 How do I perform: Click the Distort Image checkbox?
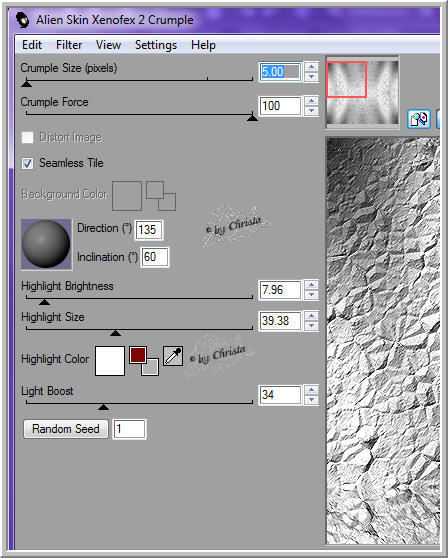tap(27, 137)
